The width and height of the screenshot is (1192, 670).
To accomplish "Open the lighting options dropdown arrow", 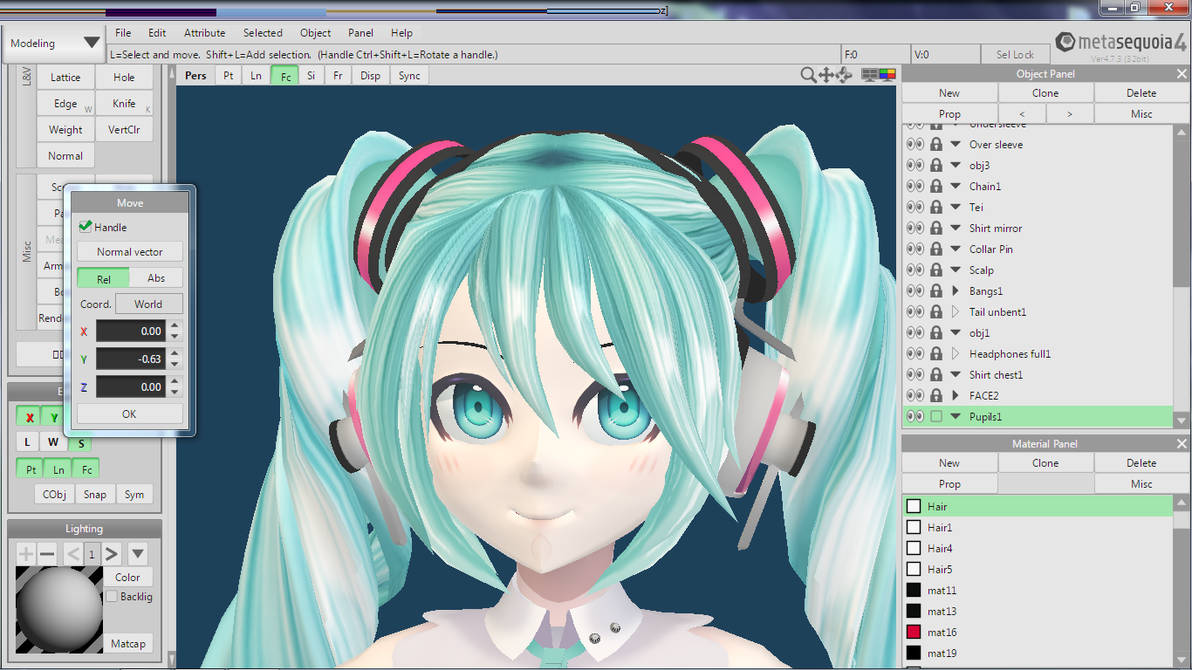I will [x=138, y=554].
